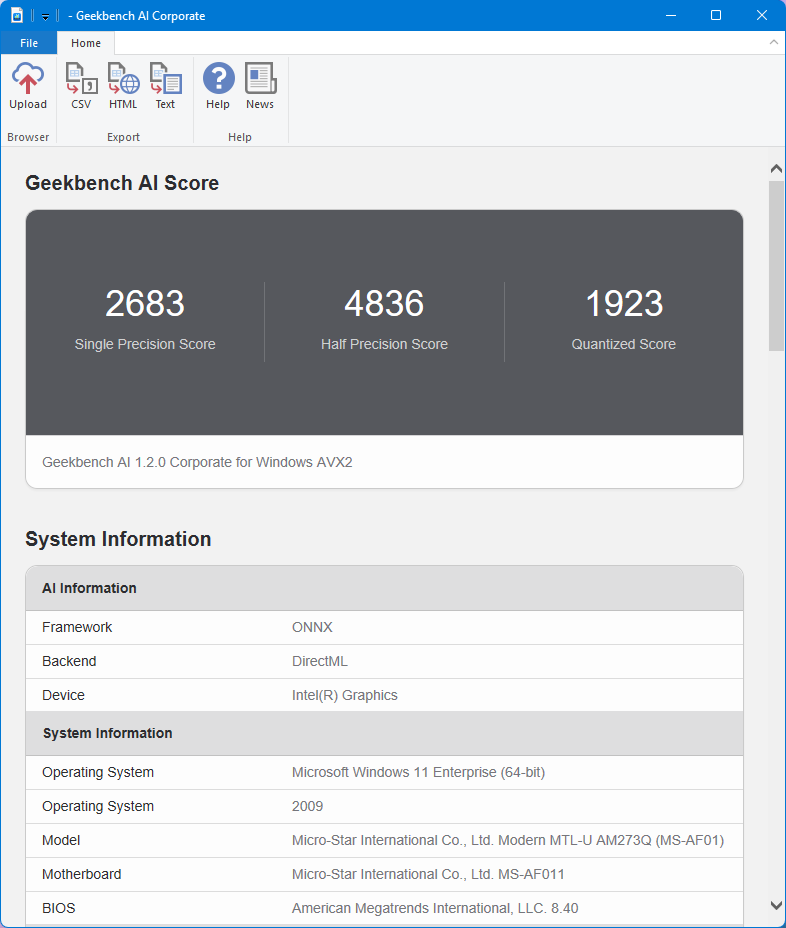Switch to the Home ribbon tab

pyautogui.click(x=86, y=43)
